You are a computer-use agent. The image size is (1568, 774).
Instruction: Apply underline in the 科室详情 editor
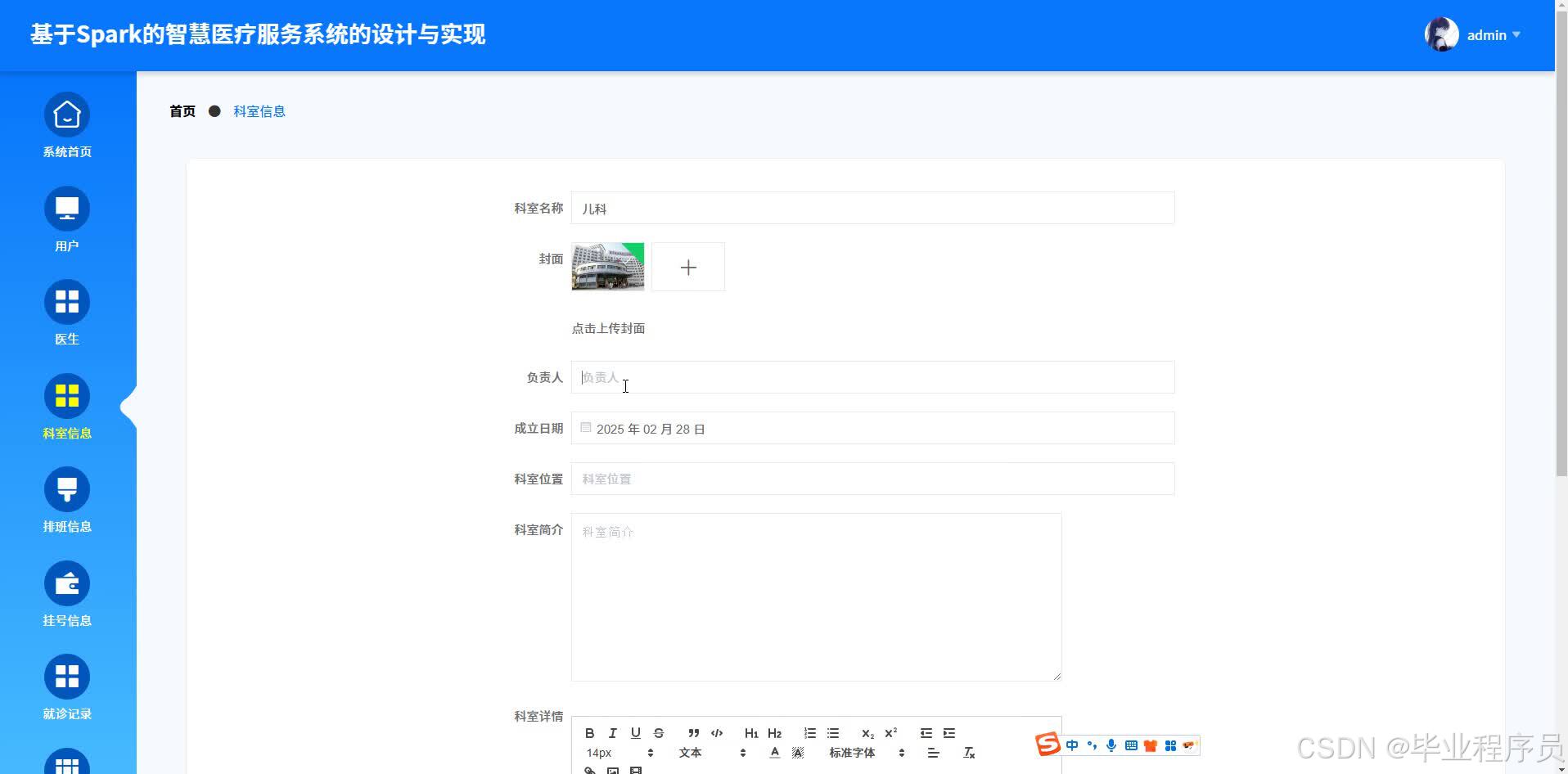pyautogui.click(x=636, y=732)
